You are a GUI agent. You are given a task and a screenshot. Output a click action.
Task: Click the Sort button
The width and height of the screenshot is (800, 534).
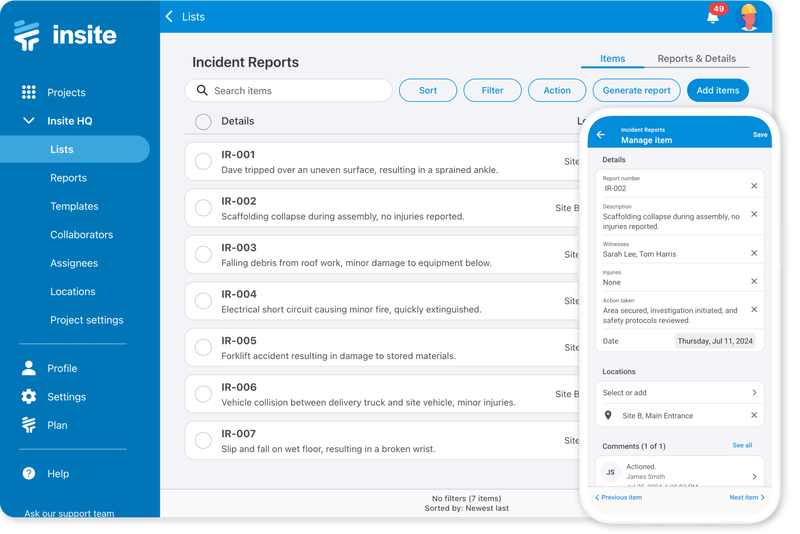[x=428, y=90]
